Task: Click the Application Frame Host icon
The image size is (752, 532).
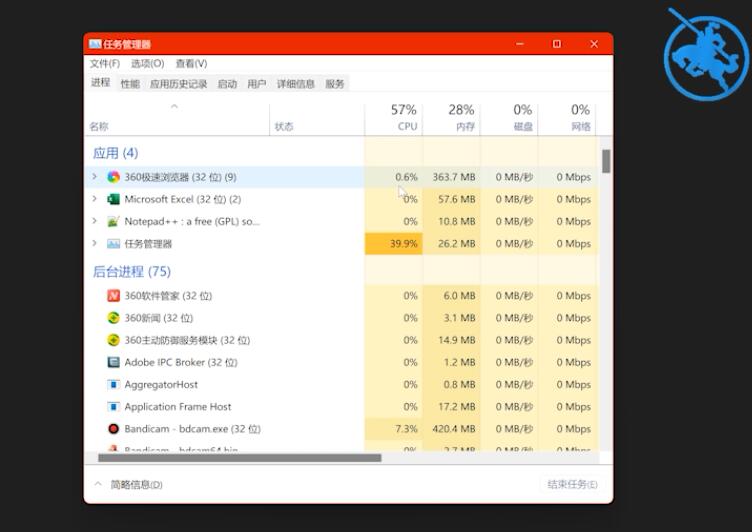Action: click(x=114, y=406)
